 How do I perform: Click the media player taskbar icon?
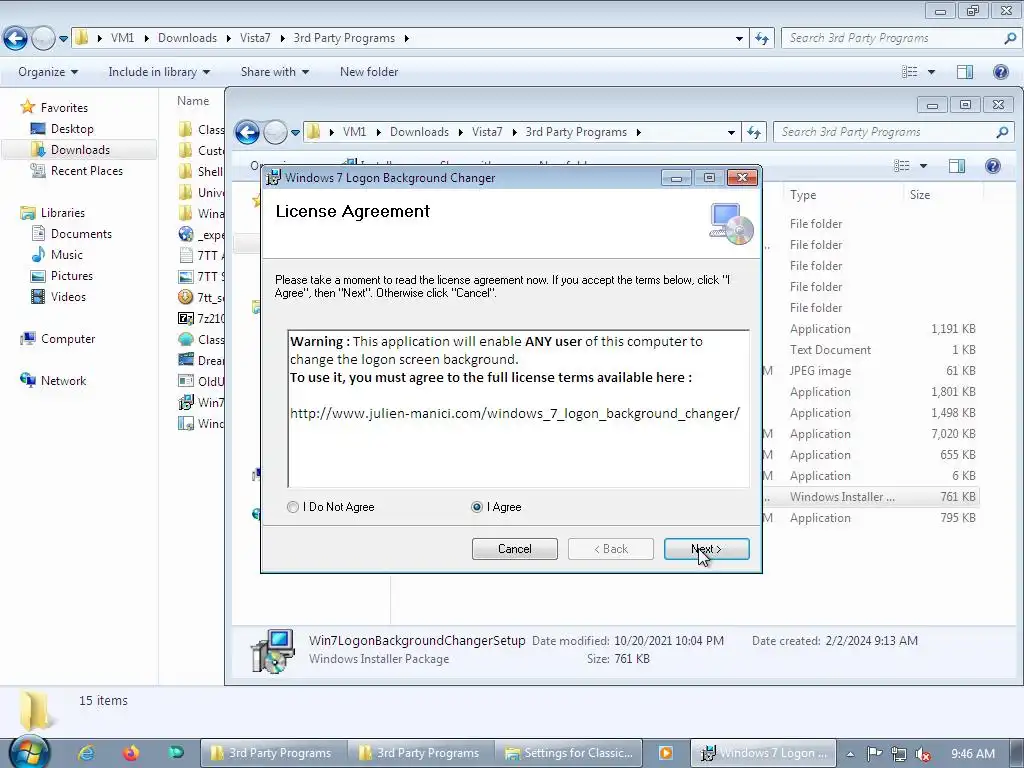665,753
